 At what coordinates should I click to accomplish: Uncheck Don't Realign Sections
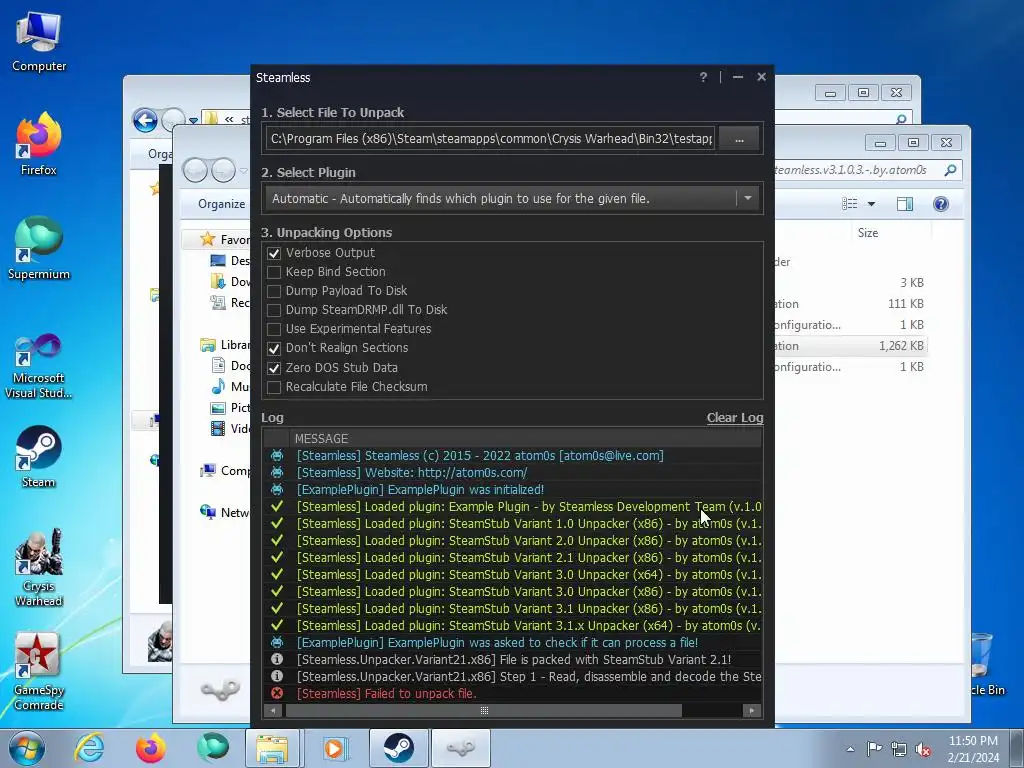274,349
